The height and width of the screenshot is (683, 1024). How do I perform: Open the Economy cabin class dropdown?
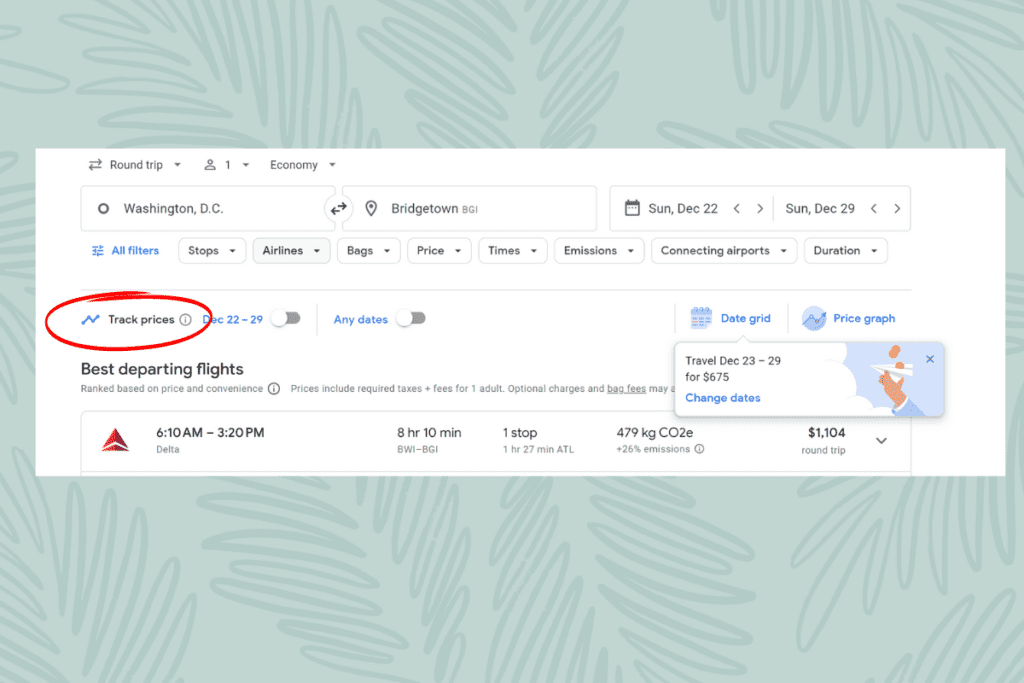[x=300, y=164]
